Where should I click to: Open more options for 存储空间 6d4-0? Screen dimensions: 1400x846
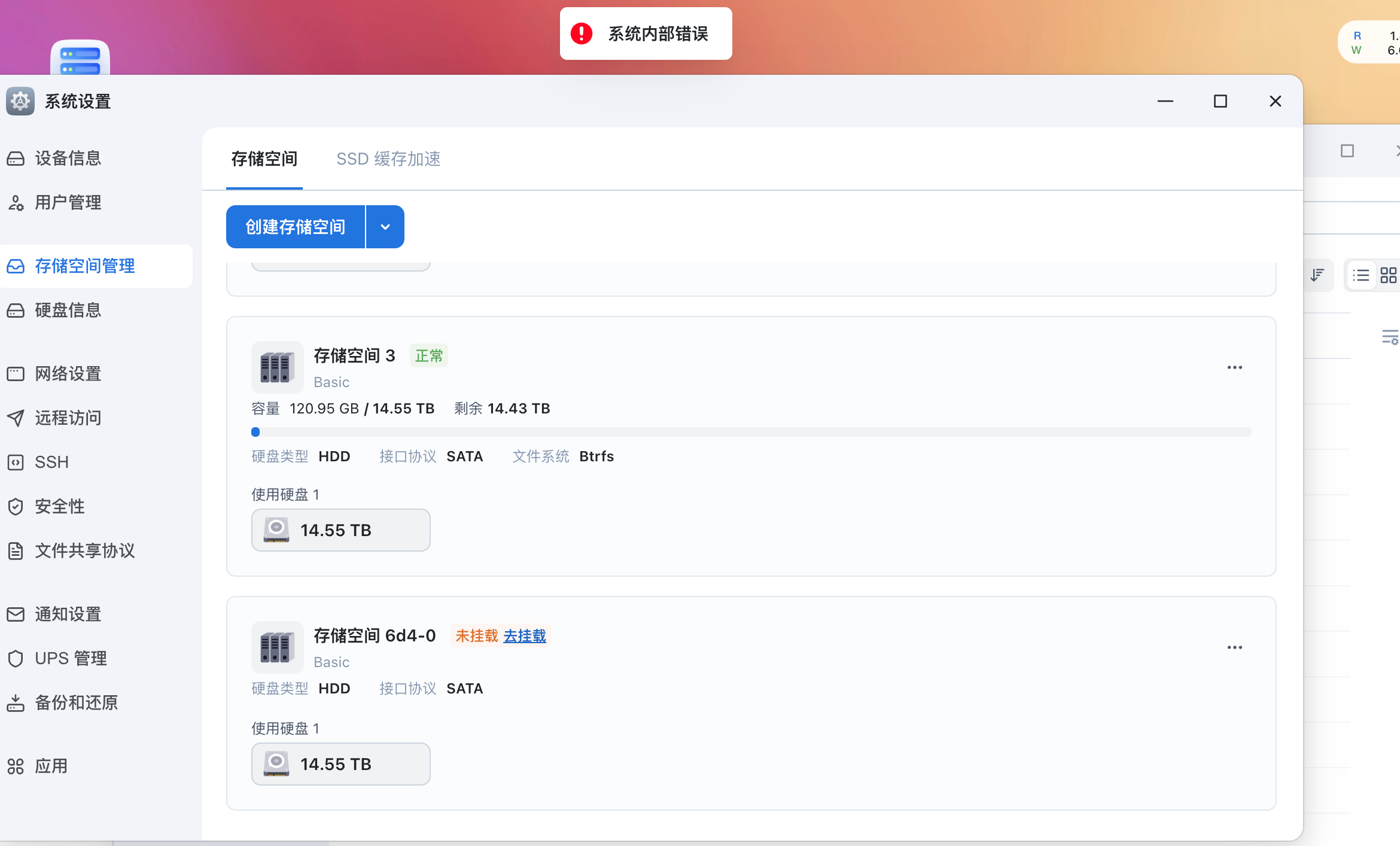(x=1234, y=647)
